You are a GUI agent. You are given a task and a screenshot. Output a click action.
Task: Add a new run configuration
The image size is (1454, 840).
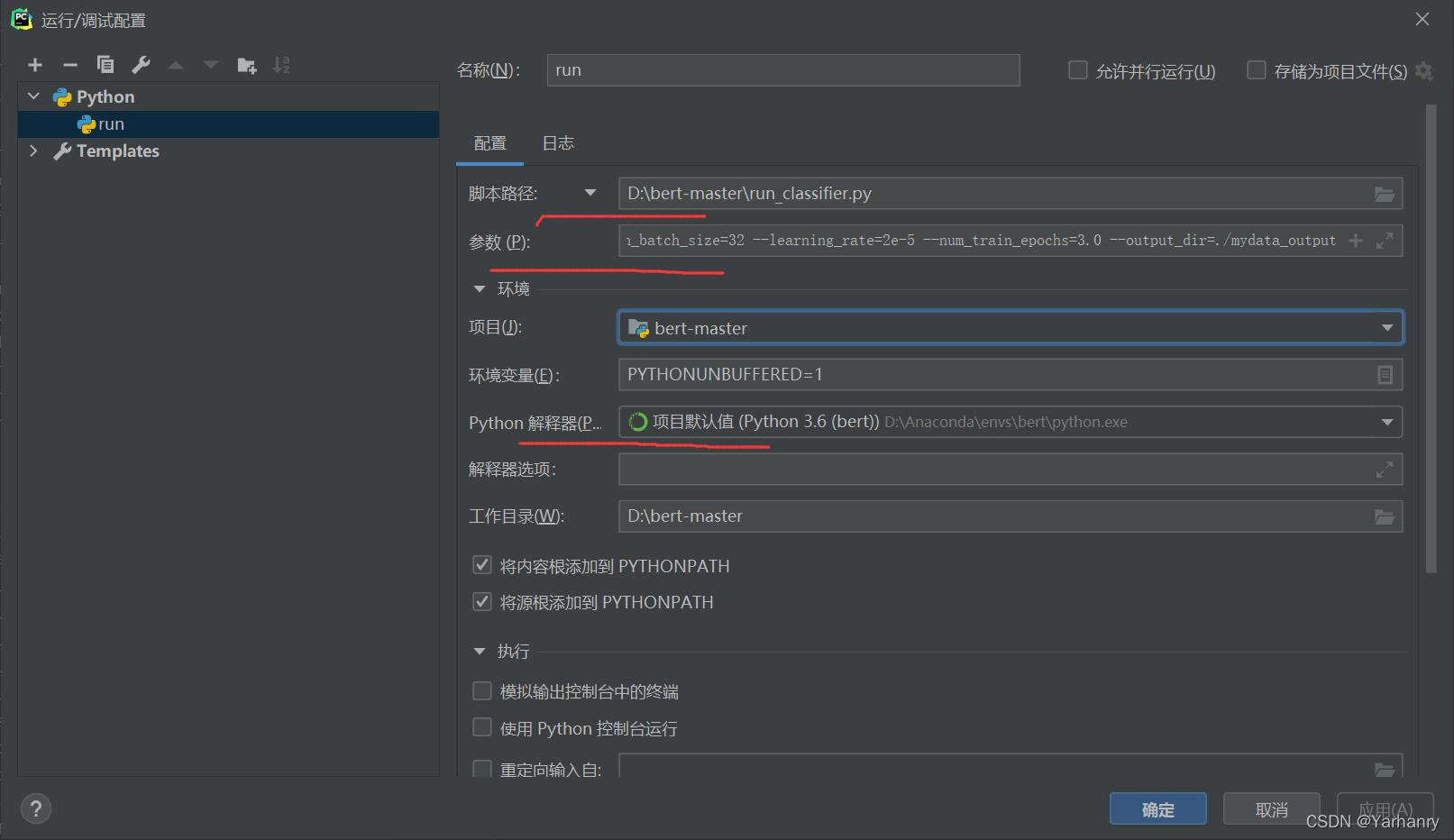click(x=35, y=65)
